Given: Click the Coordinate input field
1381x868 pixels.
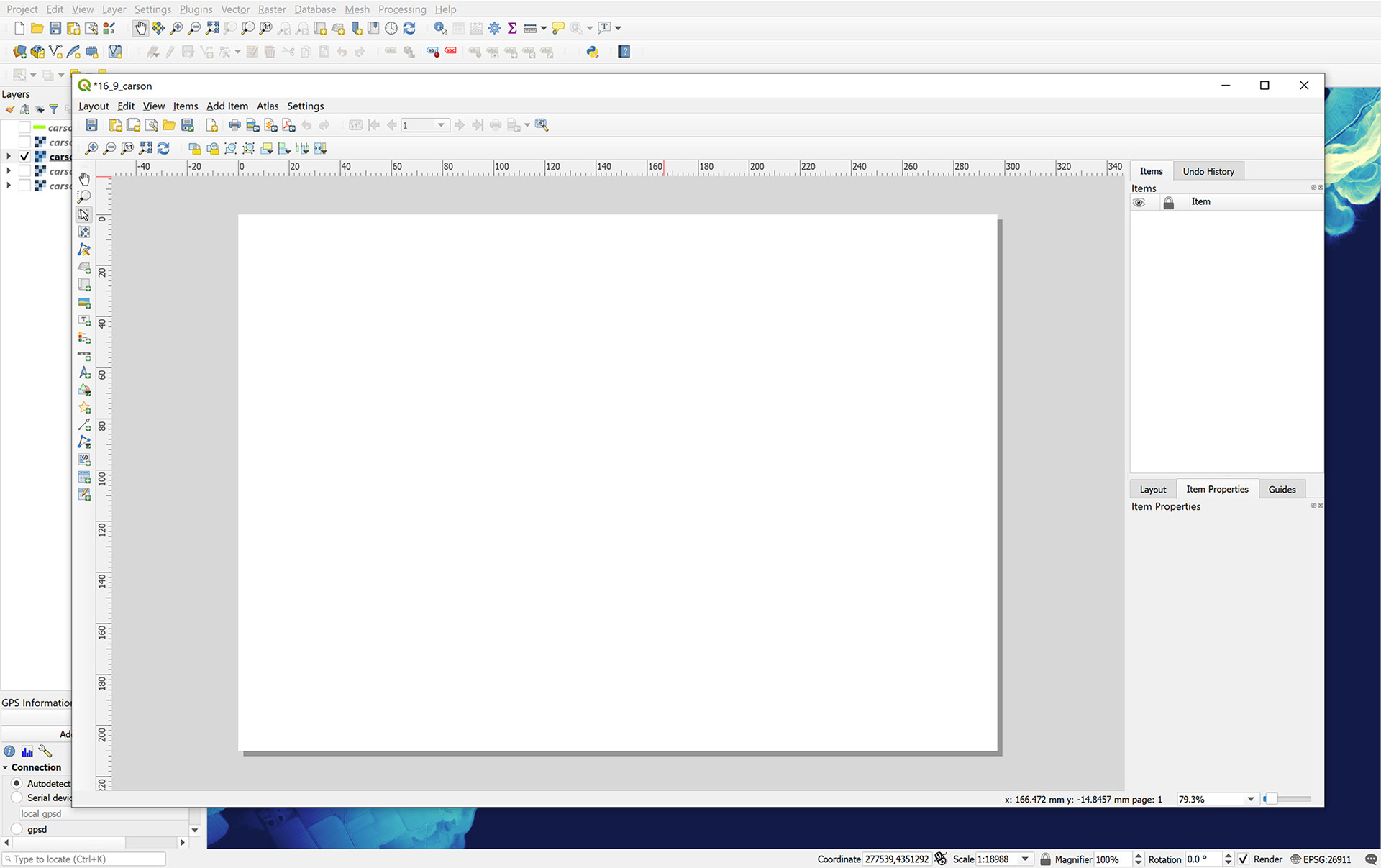Looking at the screenshot, I should [897, 859].
